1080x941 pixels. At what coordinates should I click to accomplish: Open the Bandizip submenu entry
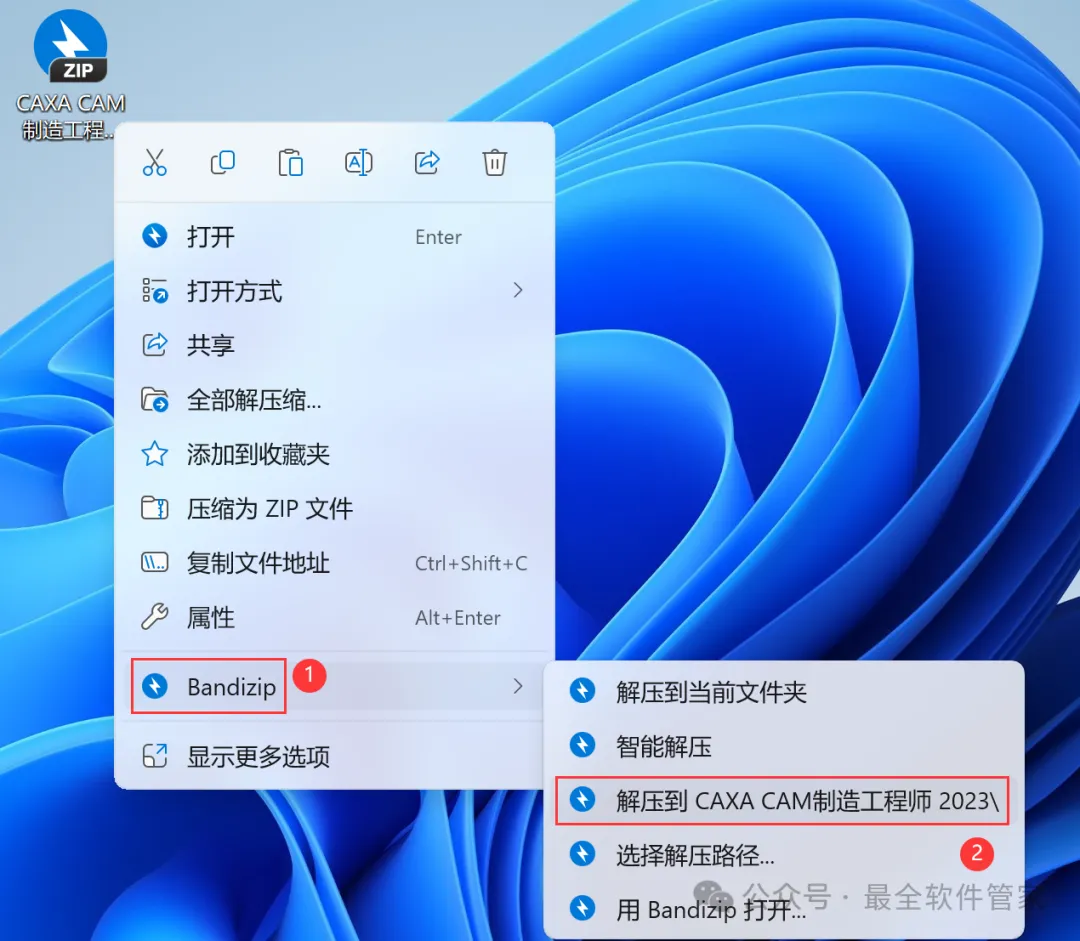334,686
